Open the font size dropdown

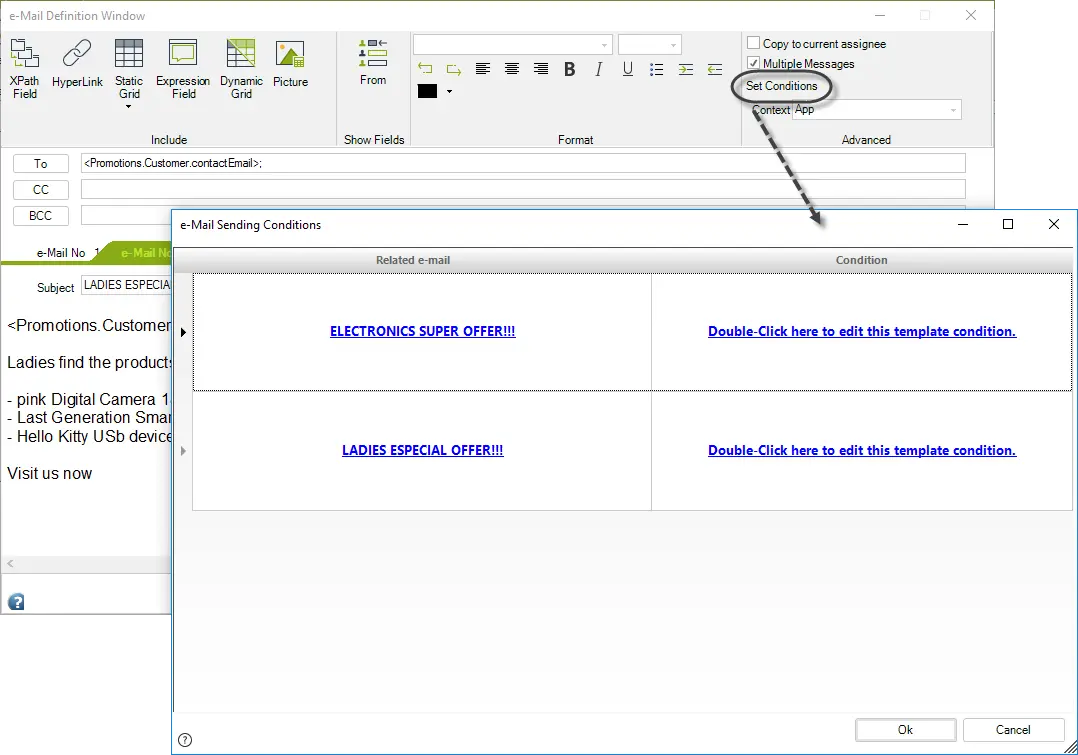pos(673,45)
